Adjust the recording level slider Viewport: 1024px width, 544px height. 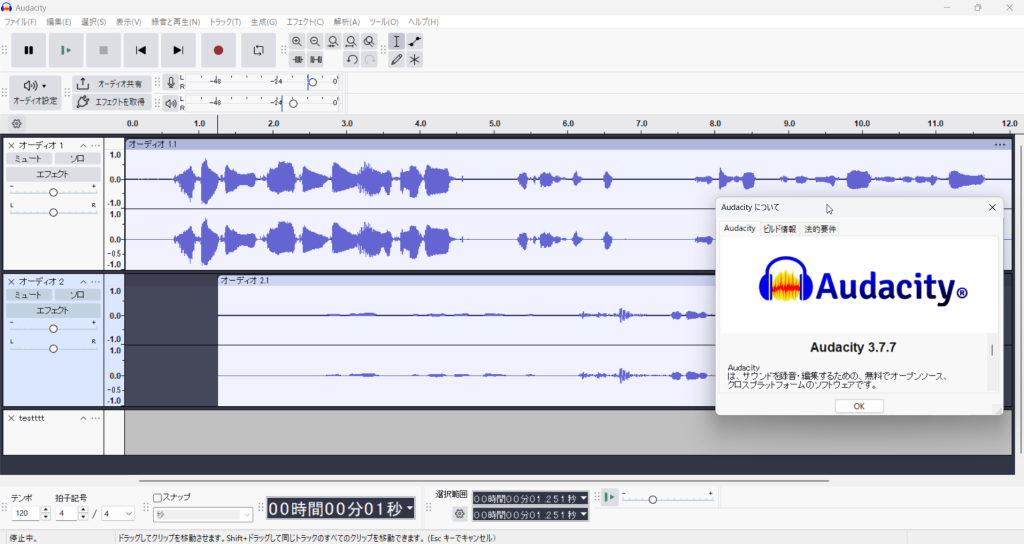pos(312,82)
